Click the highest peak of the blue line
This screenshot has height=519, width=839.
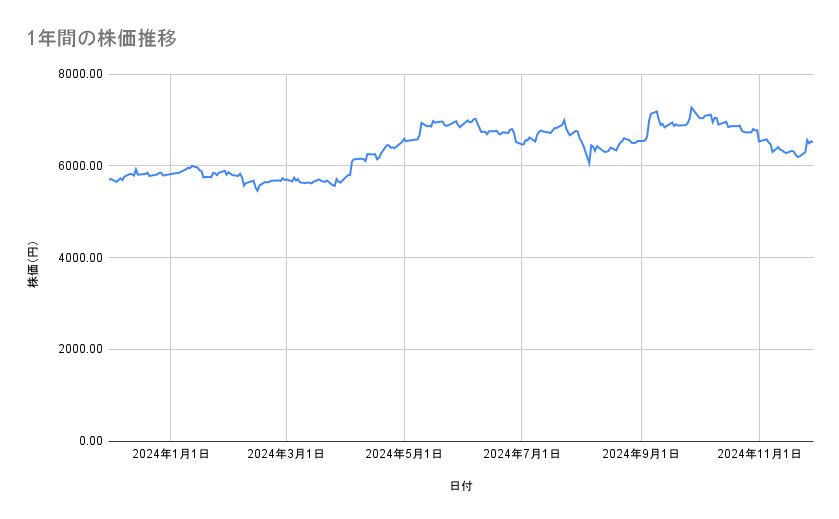pyautogui.click(x=691, y=107)
